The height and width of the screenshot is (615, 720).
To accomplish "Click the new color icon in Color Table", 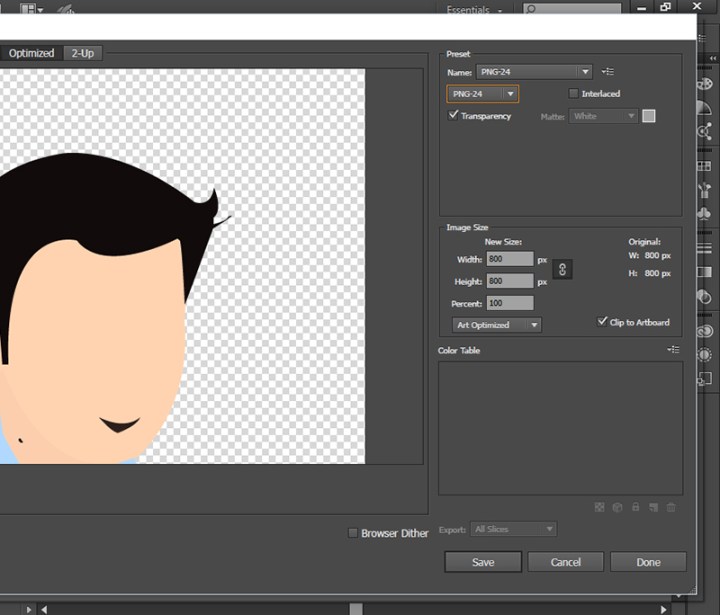I will pyautogui.click(x=653, y=508).
